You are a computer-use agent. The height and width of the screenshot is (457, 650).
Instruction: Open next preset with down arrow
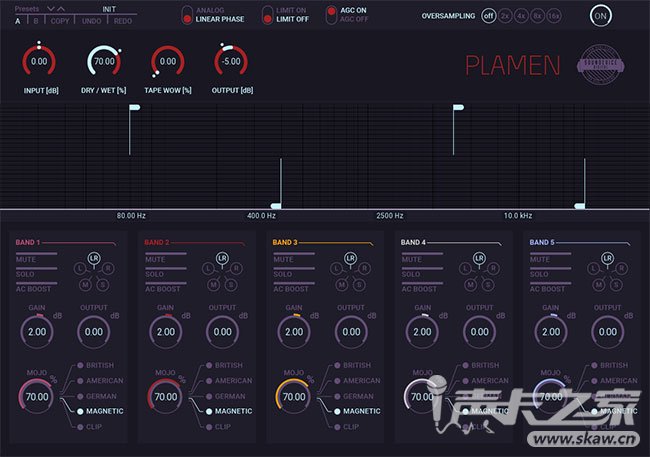(51, 9)
